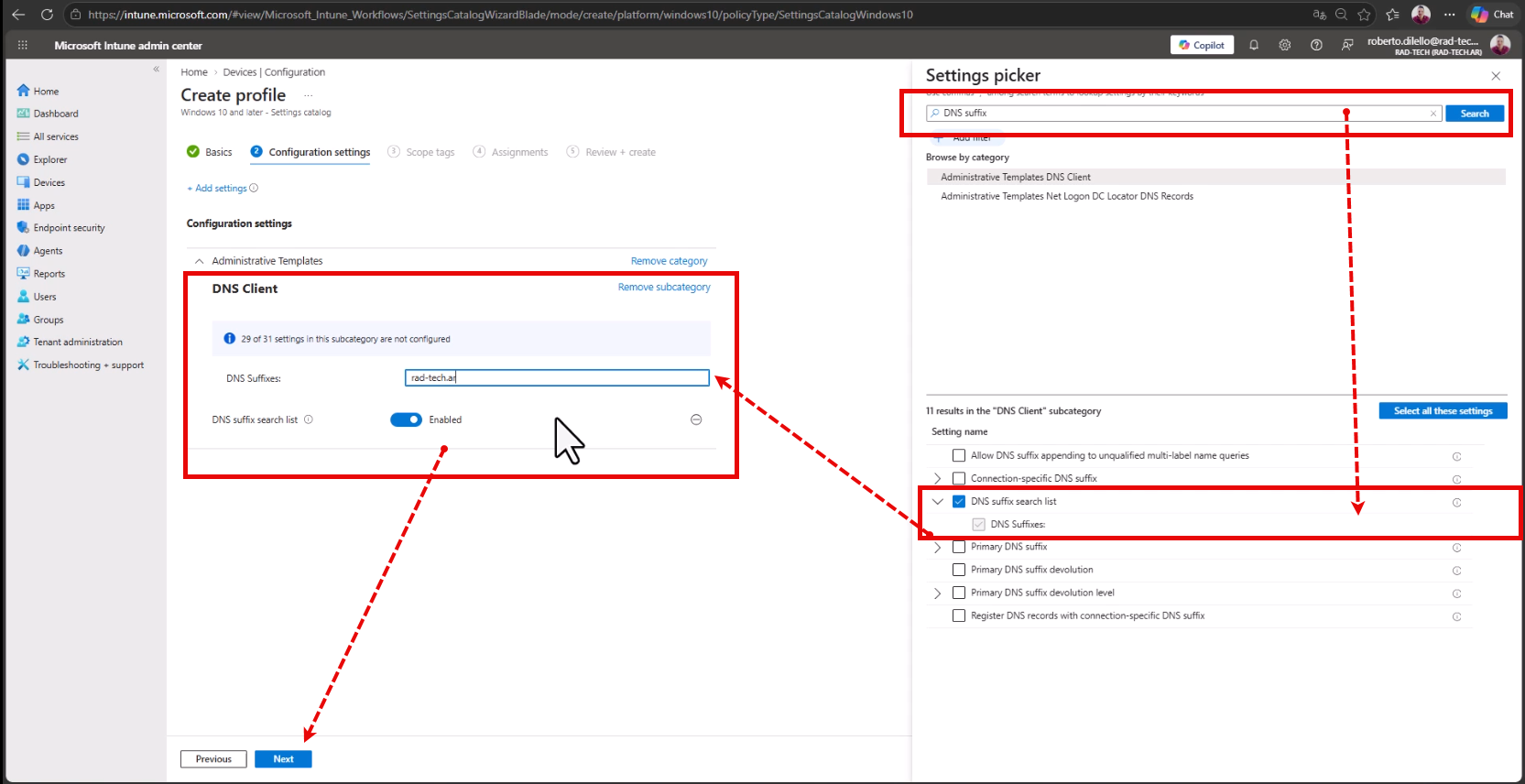Click the Groups icon in the sidebar
Image resolution: width=1525 pixels, height=784 pixels.
pyautogui.click(x=24, y=319)
